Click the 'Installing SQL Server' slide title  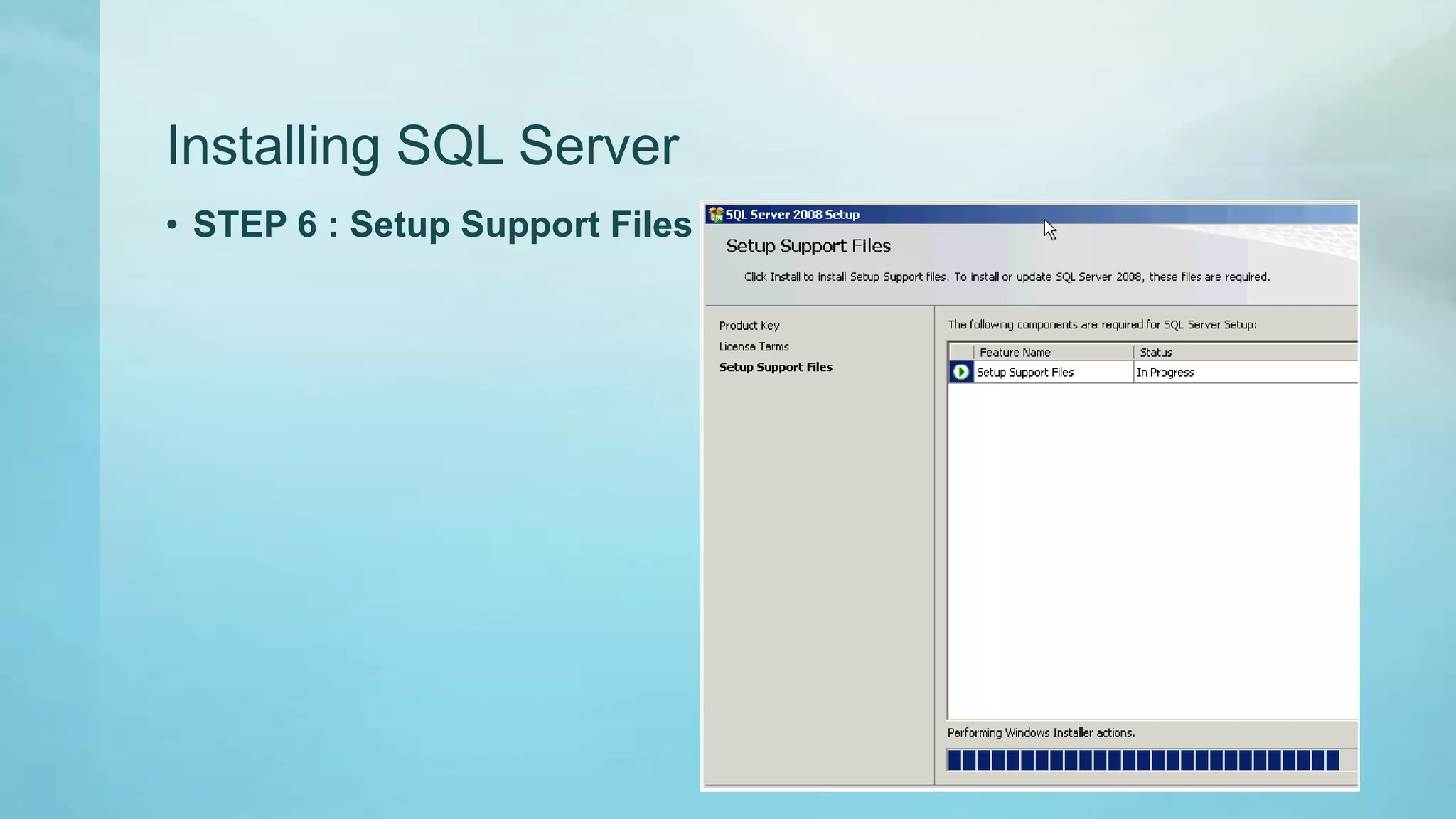[422, 146]
